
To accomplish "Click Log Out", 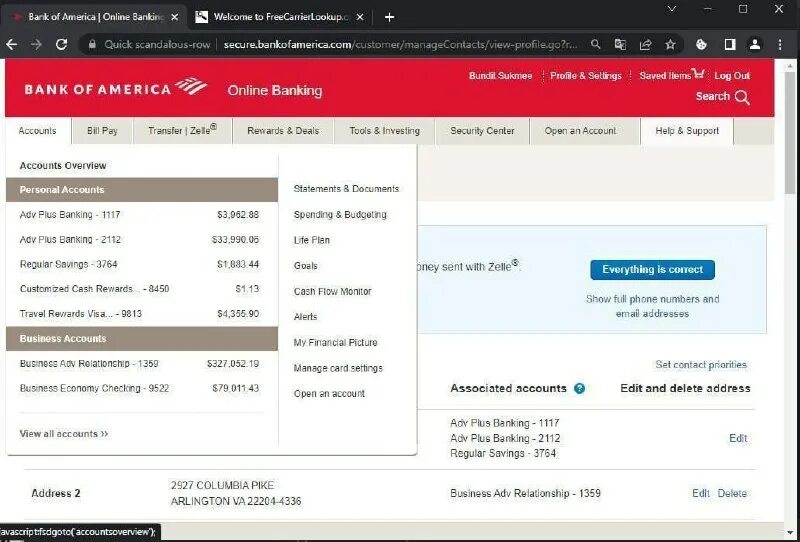I will click(x=732, y=76).
